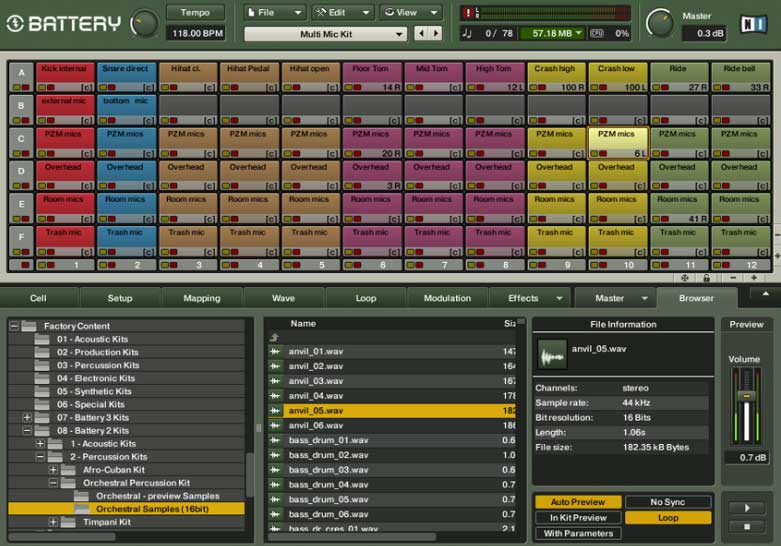Screen dimensions: 781x546
Task: Open the 57.18 MB memory dropdown
Action: pos(553,33)
